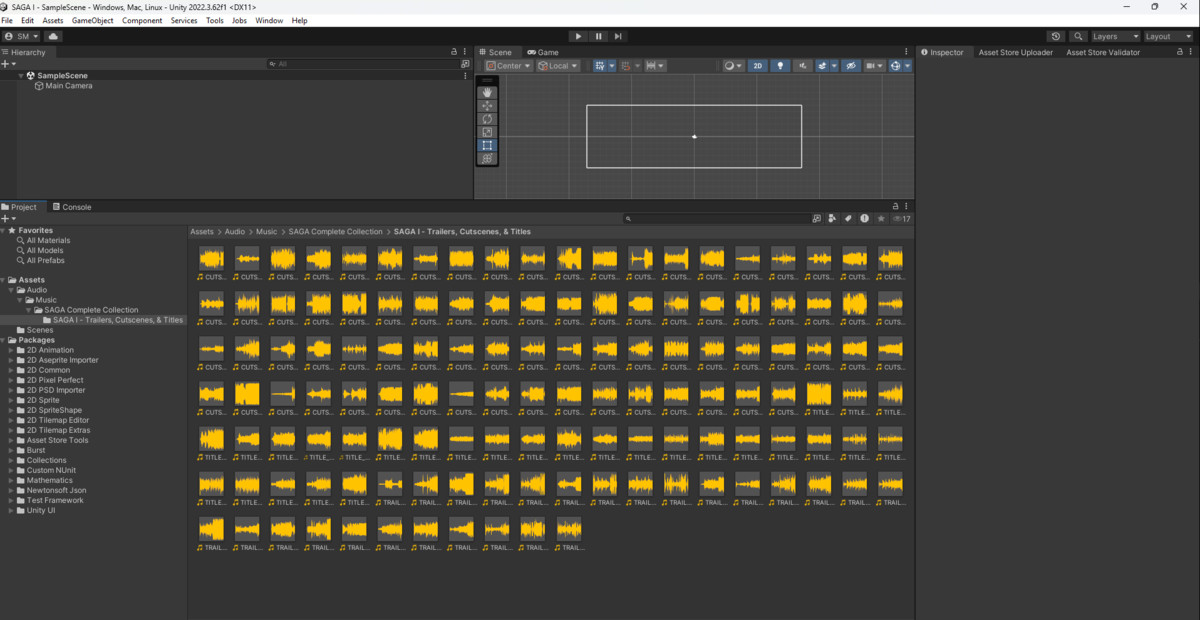Open the Center pivot dropdown
Screen dimensions: 1200x620
coord(509,66)
